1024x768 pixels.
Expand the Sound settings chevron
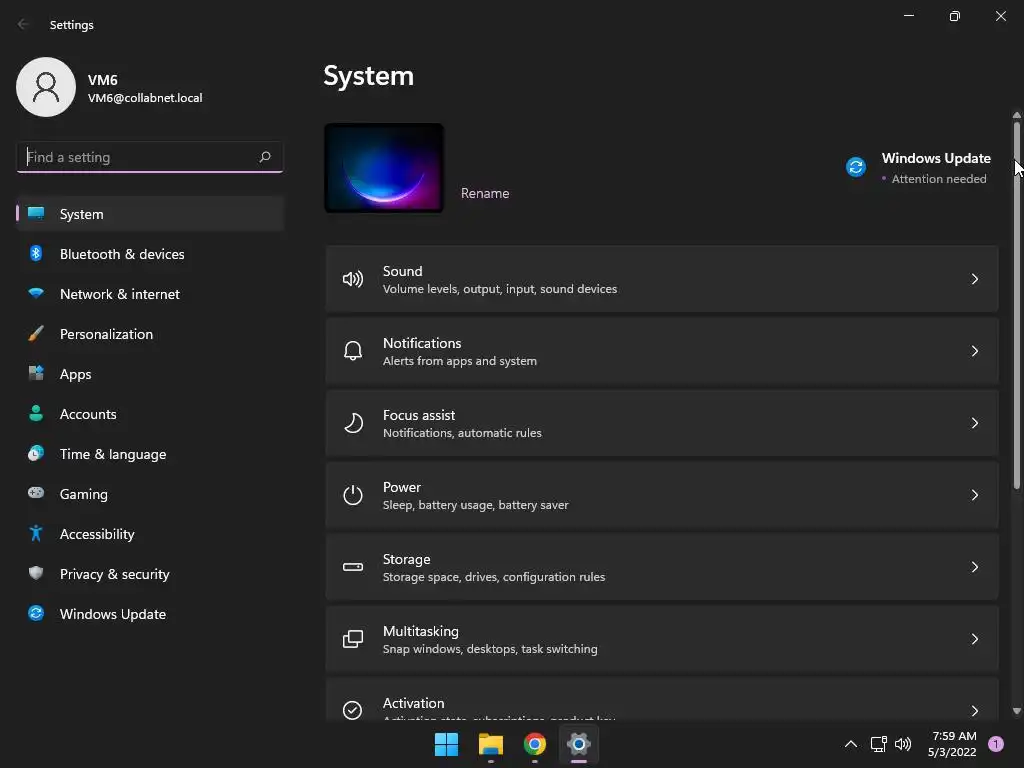(x=975, y=280)
